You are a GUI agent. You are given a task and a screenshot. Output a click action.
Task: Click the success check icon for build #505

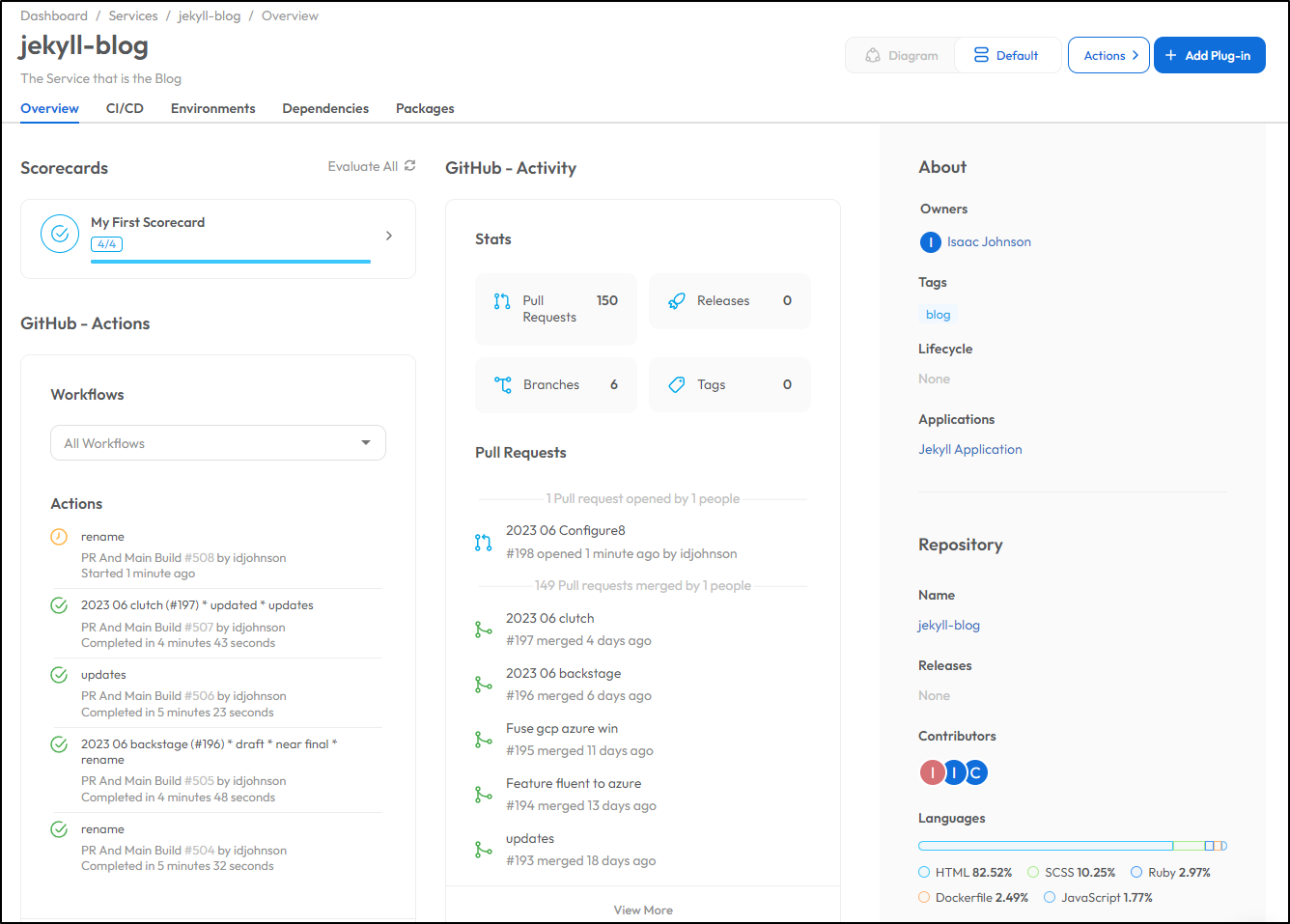[59, 744]
